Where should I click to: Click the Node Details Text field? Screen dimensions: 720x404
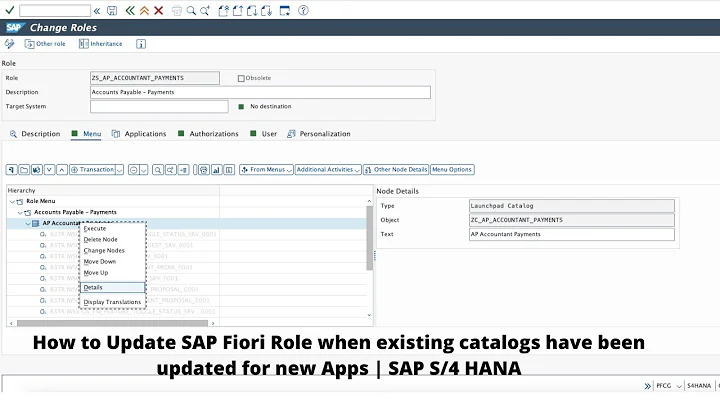click(572, 235)
